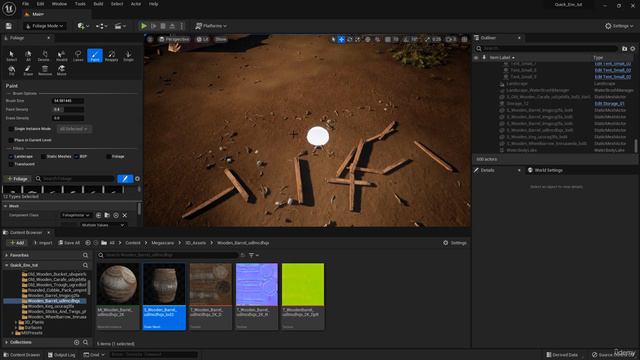This screenshot has width=640, height=360.
Task: Choose the foliage All selection tool
Action: coord(28,56)
